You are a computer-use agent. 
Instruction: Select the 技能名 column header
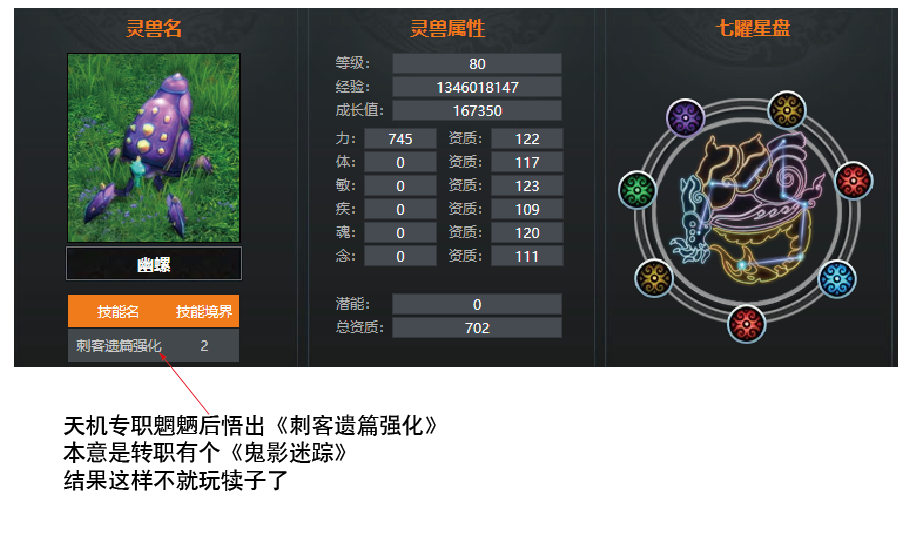click(x=118, y=311)
